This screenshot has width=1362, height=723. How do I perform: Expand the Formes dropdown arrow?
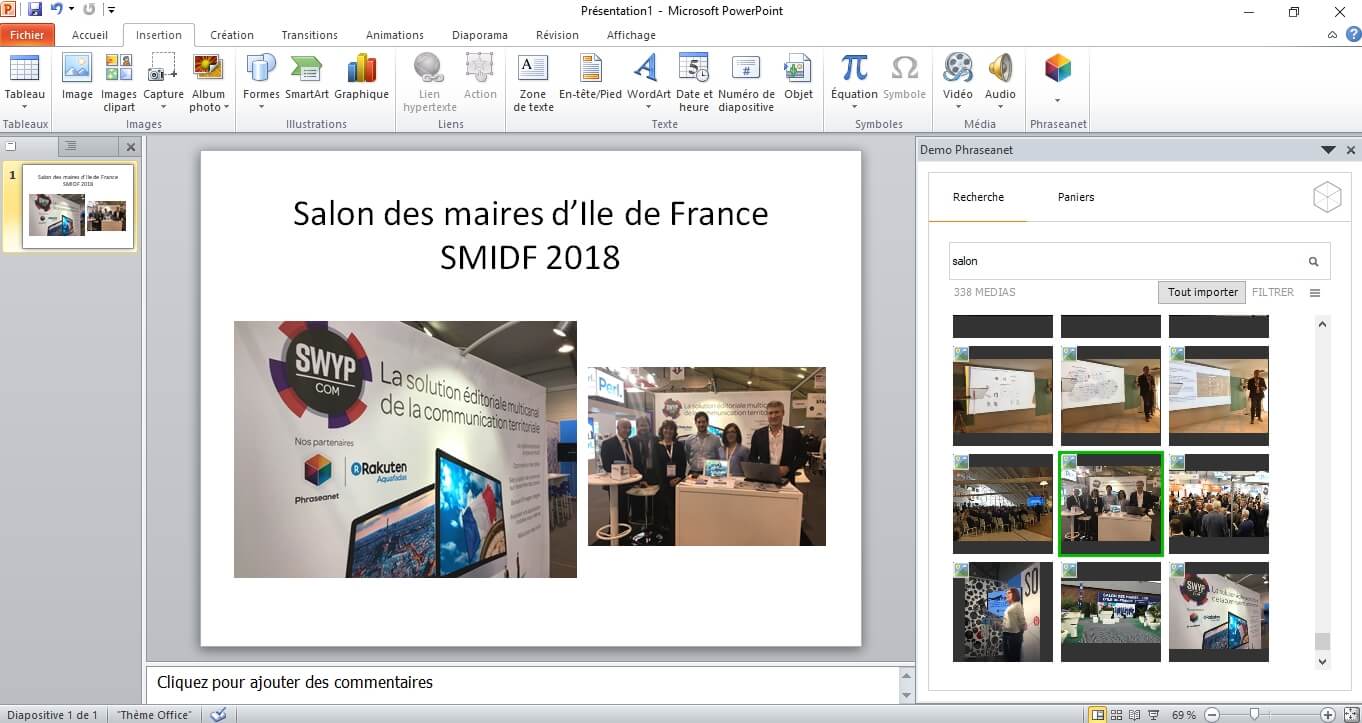click(261, 107)
